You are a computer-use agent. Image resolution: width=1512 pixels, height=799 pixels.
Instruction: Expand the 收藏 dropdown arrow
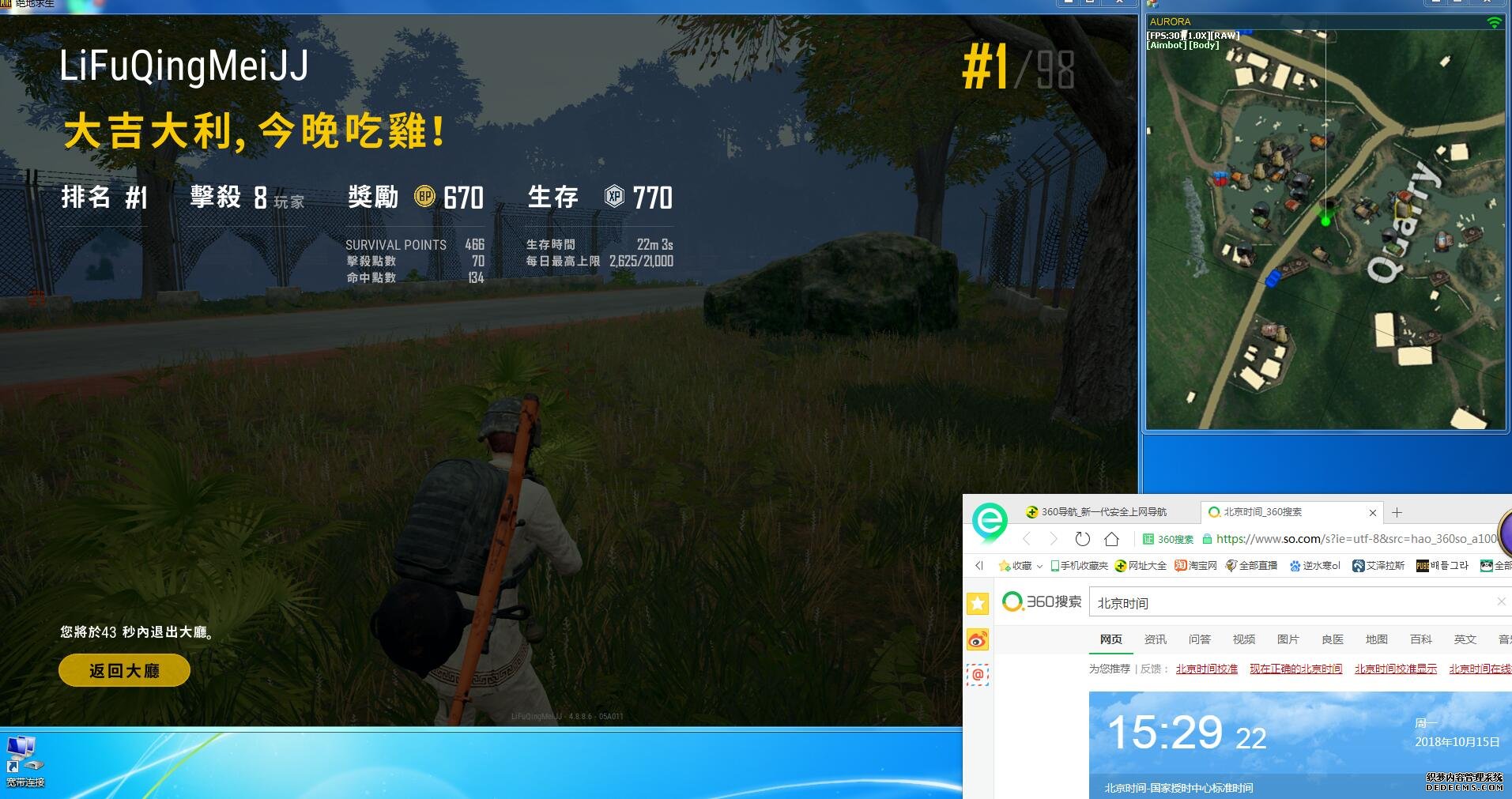click(1039, 566)
